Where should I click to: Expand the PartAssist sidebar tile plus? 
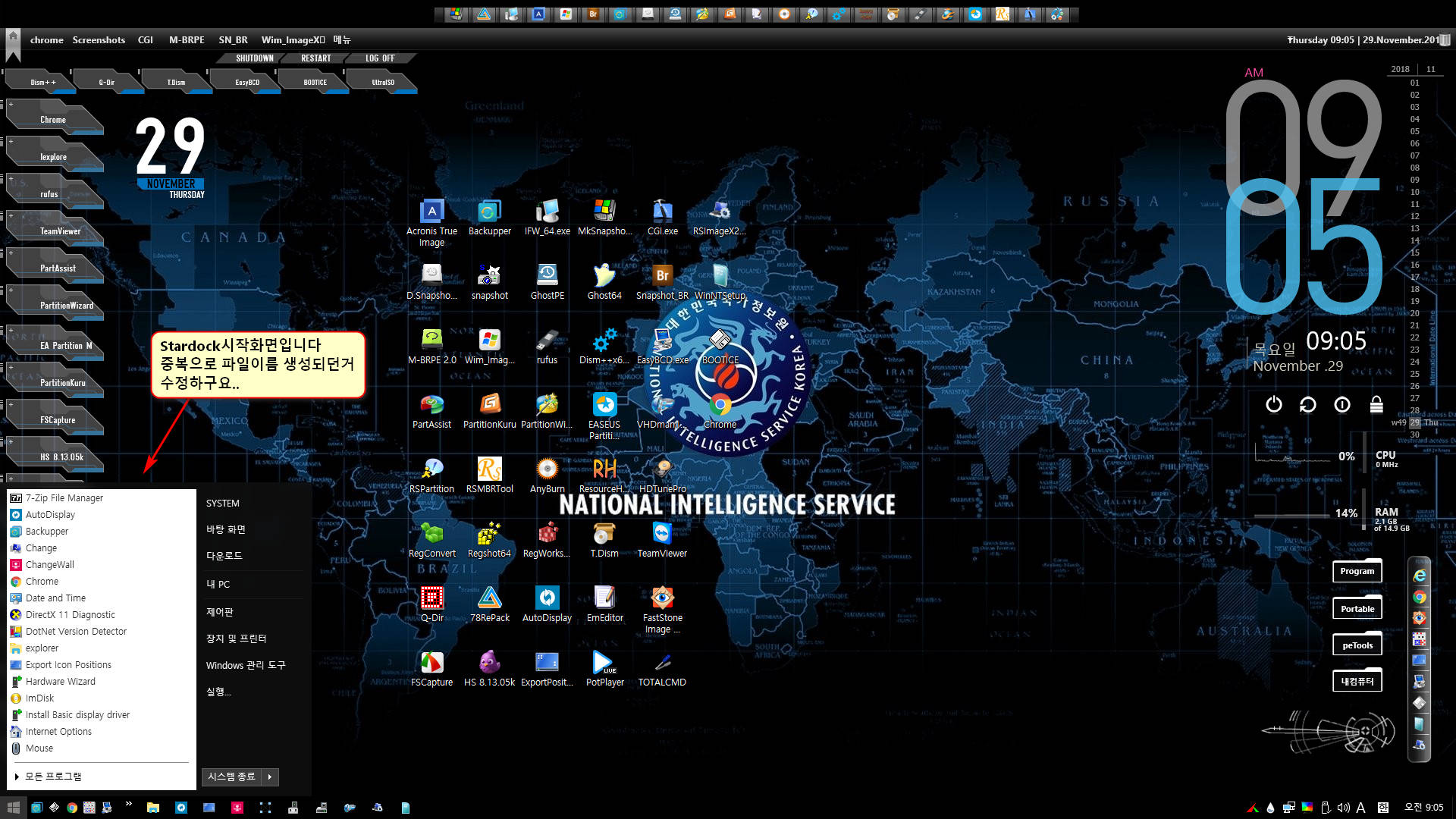coord(11,253)
